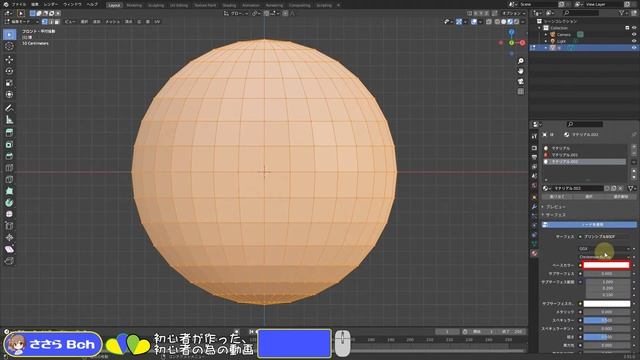640x360 pixels.
Task: Open the Render menu
Action: 51,4
